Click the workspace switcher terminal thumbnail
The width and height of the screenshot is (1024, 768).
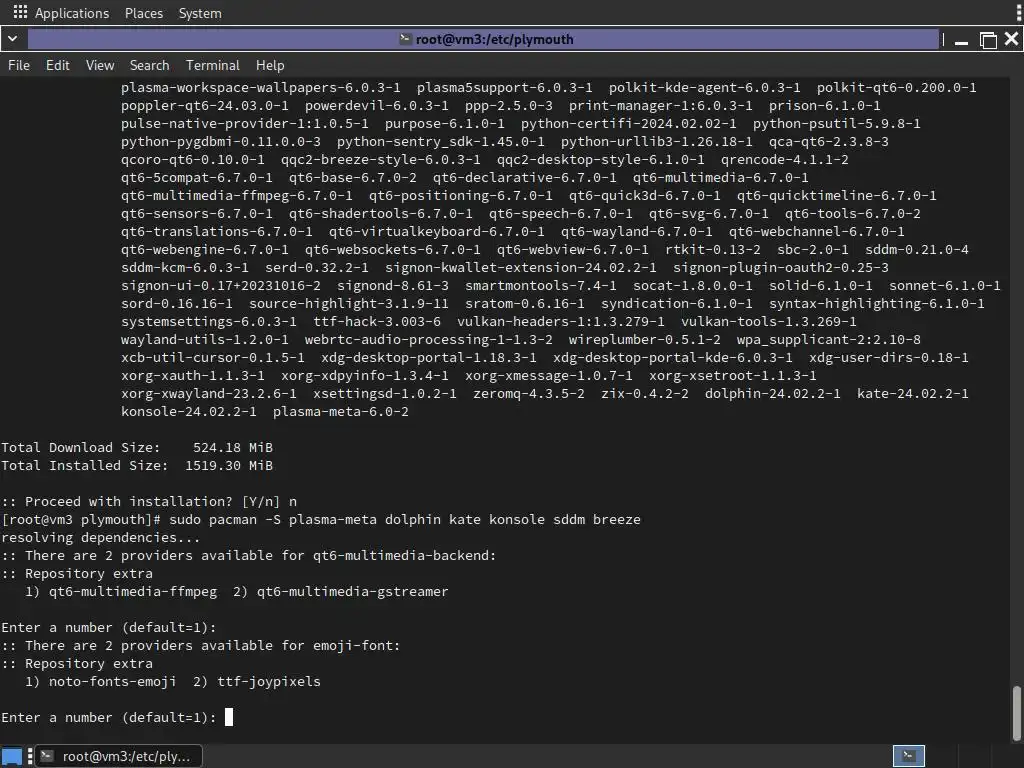[x=908, y=756]
